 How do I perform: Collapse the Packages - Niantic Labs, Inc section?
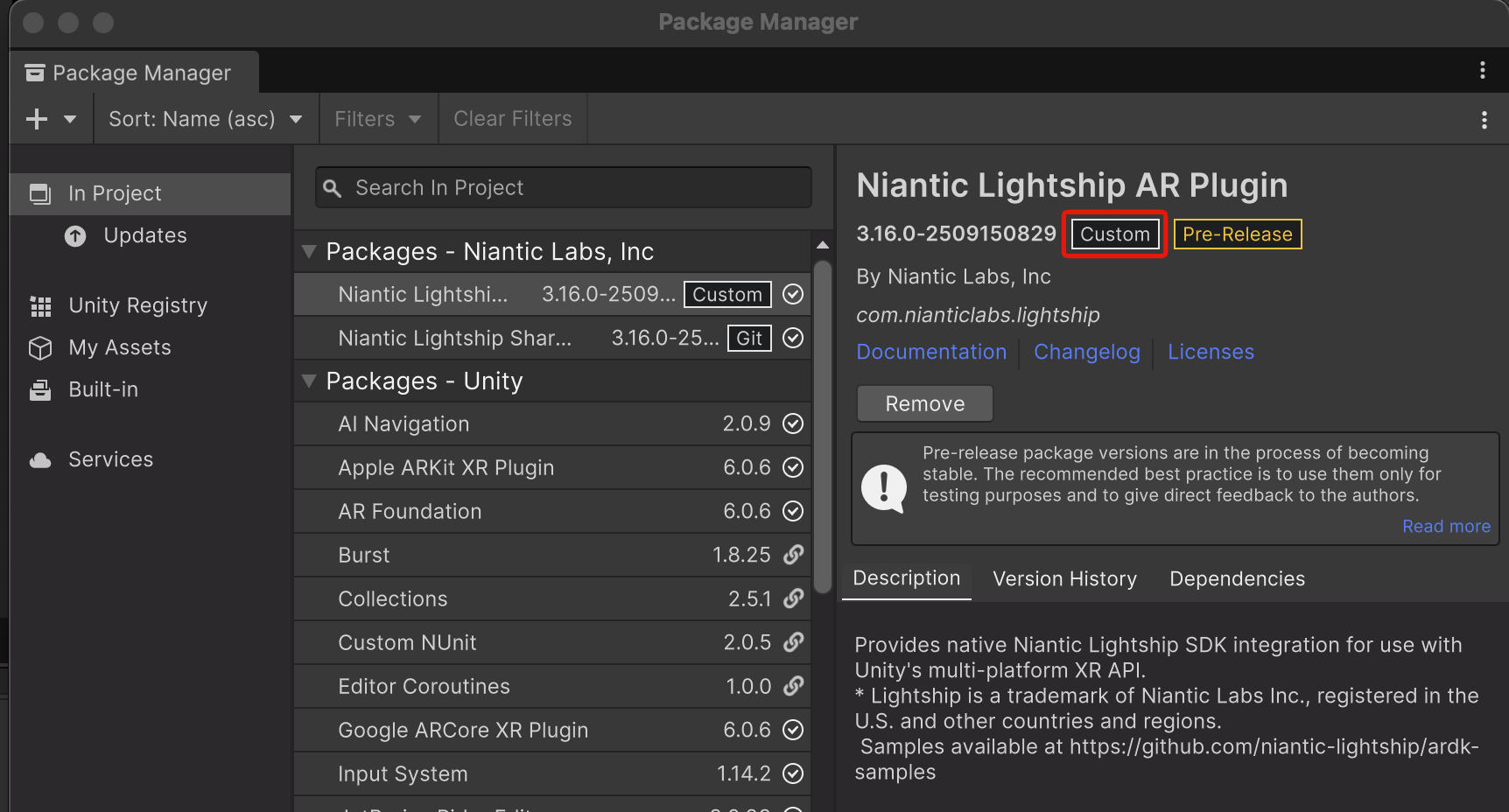pos(309,251)
